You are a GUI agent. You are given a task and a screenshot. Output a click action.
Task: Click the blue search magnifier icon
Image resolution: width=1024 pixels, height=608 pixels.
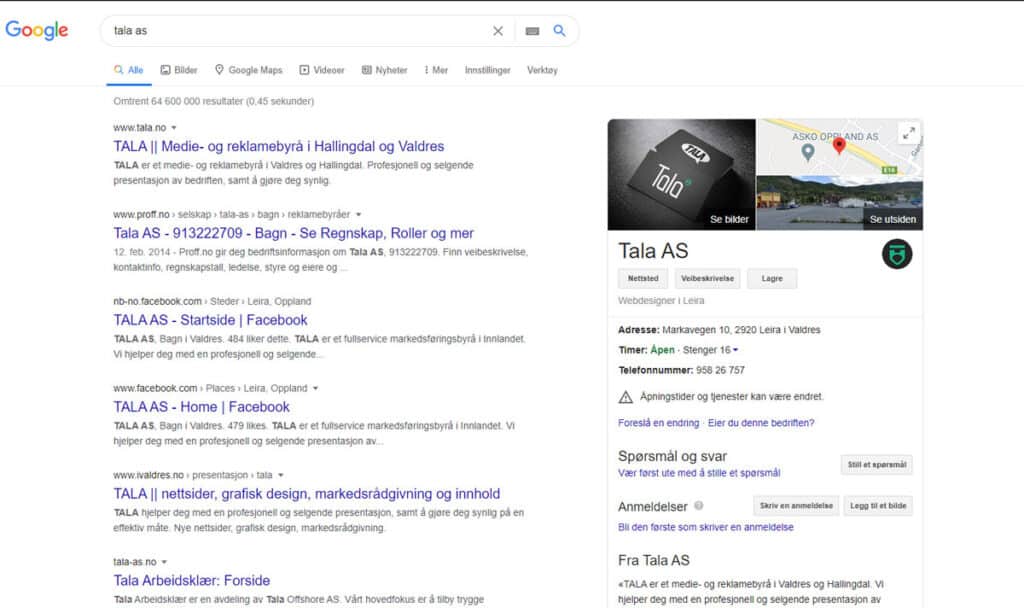pos(559,31)
